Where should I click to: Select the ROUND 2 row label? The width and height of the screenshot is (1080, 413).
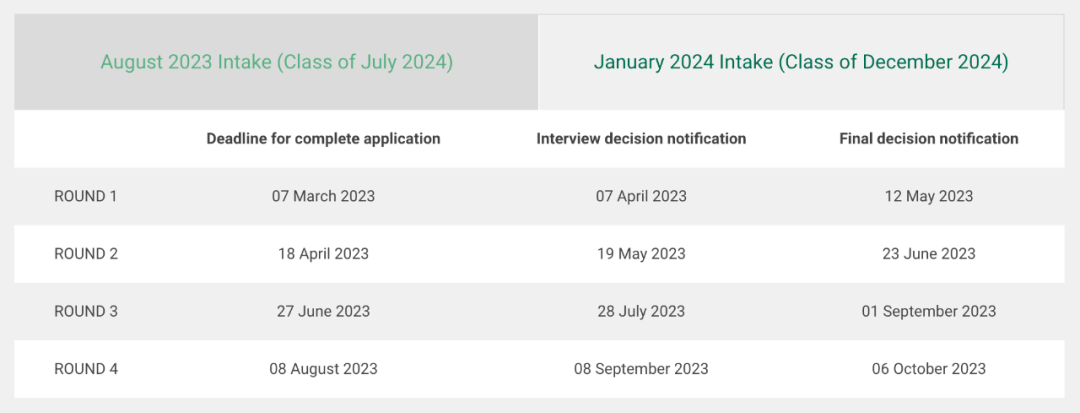pos(86,254)
